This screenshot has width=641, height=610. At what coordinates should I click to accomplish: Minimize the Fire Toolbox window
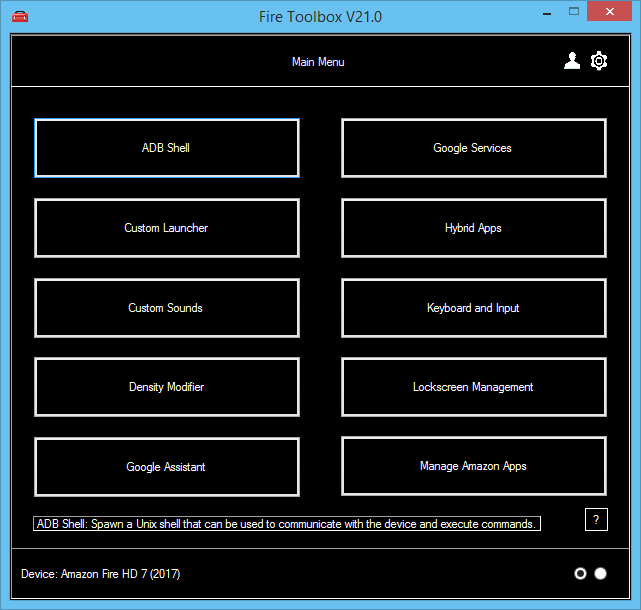tap(547, 13)
